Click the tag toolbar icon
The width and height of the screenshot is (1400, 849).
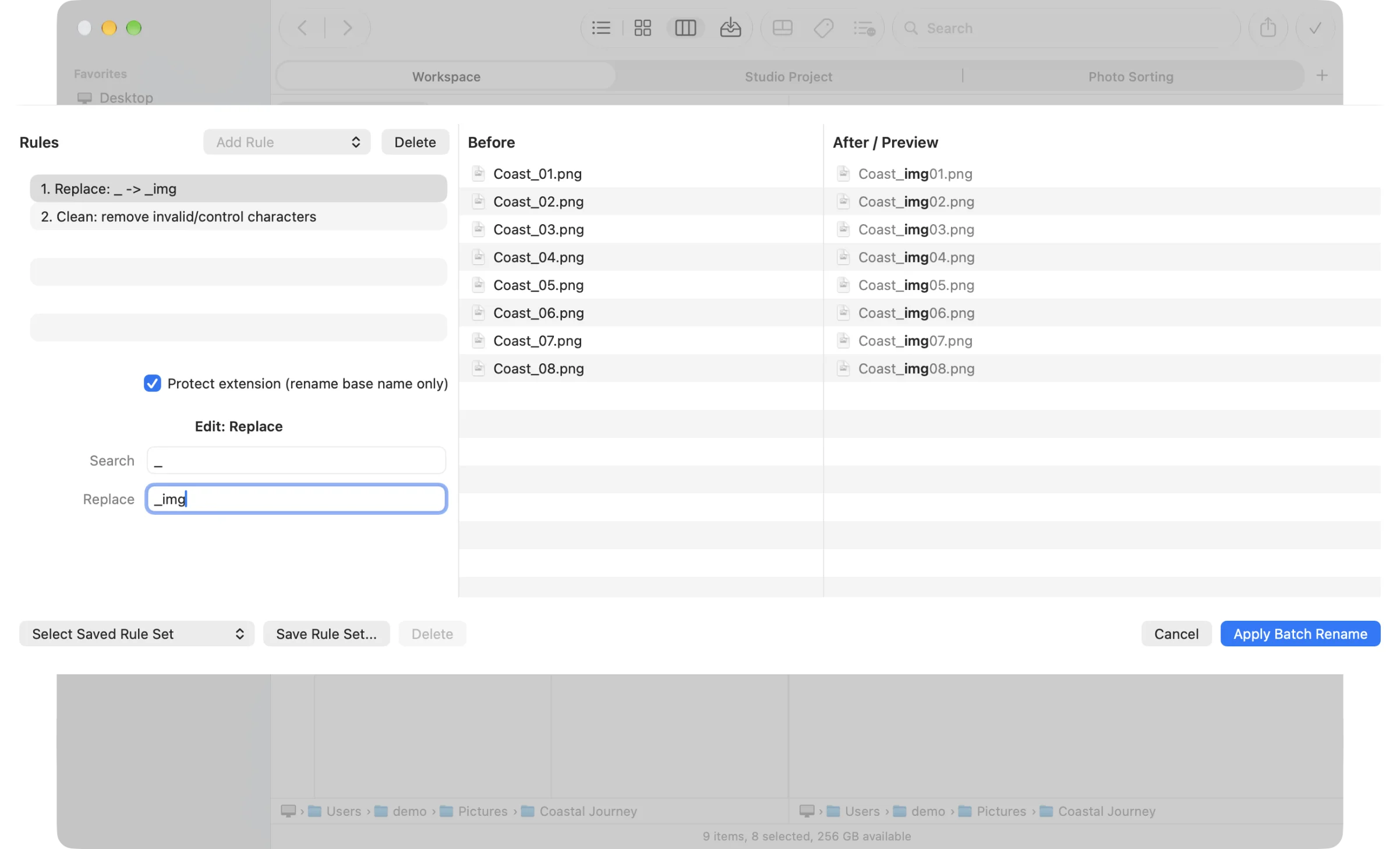(823, 28)
